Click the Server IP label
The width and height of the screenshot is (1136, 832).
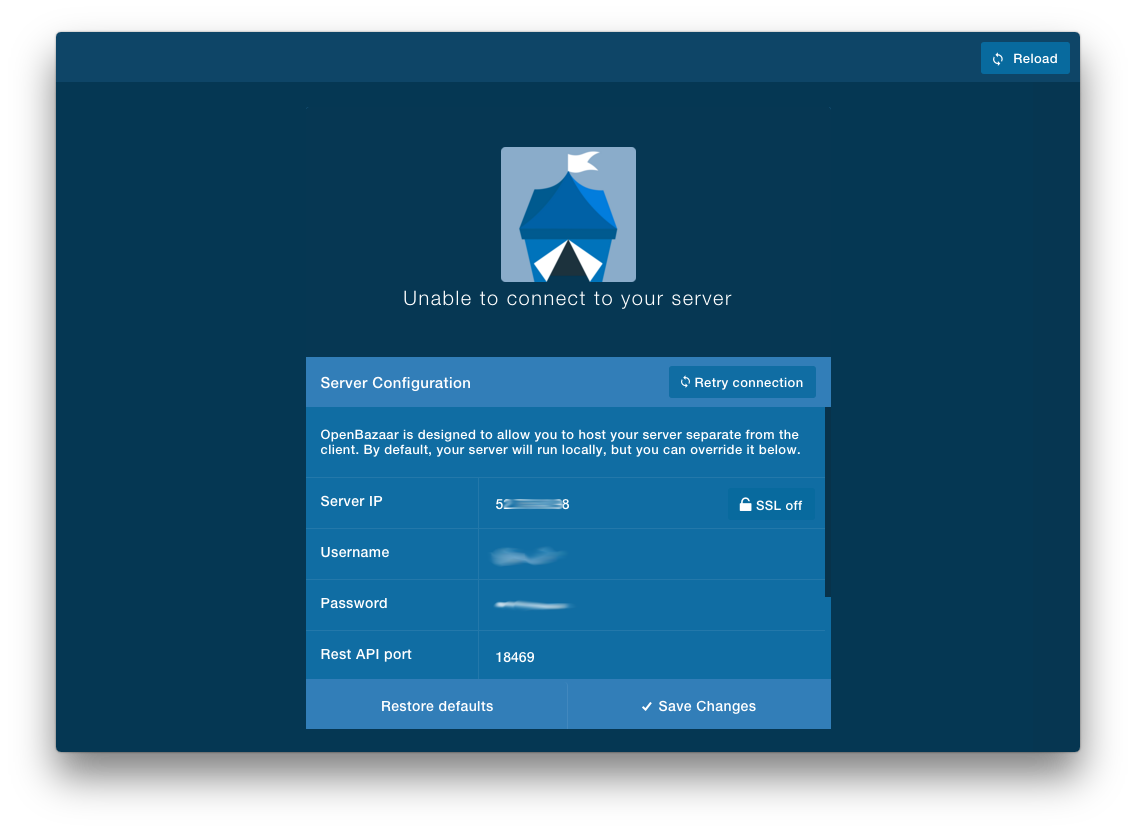tap(351, 502)
